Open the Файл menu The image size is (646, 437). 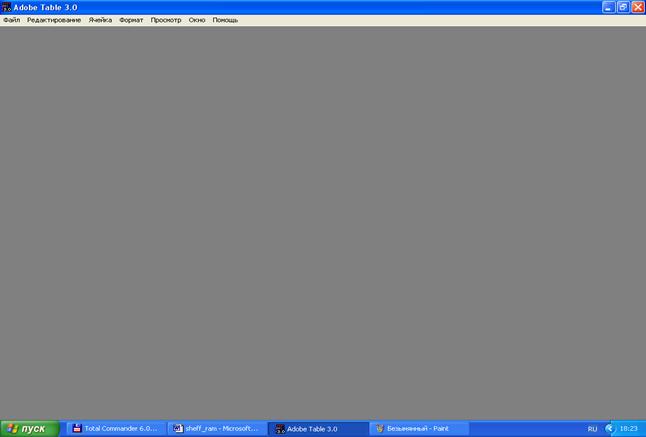(11, 20)
